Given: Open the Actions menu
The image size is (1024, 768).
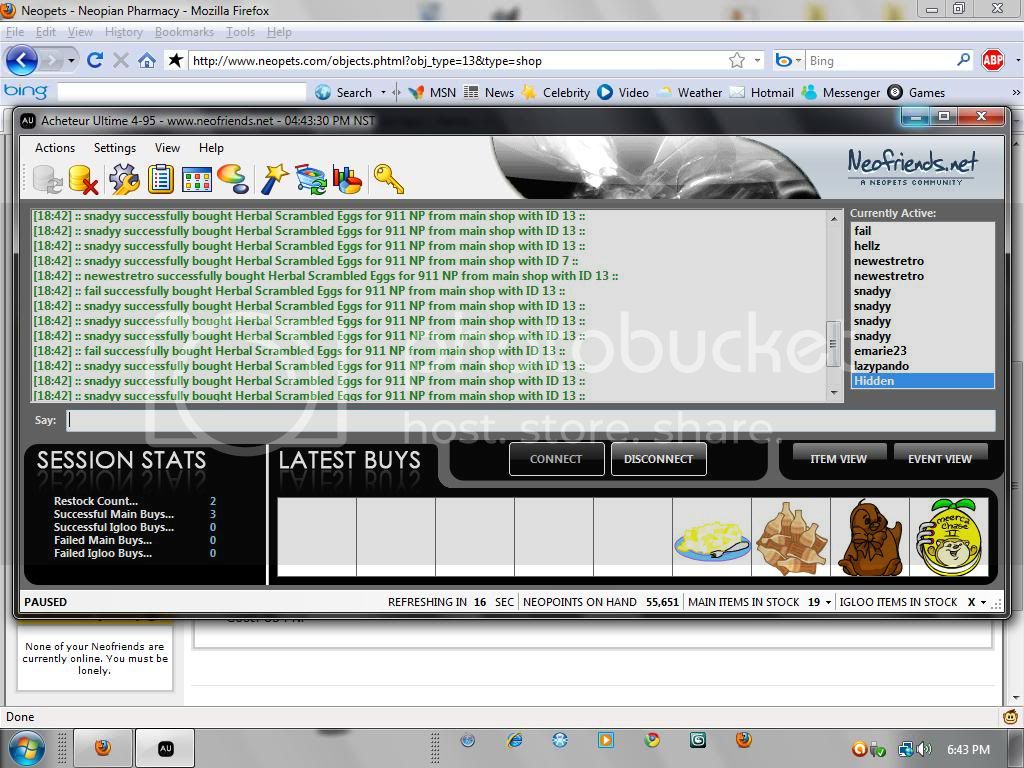Looking at the screenshot, I should pos(54,148).
